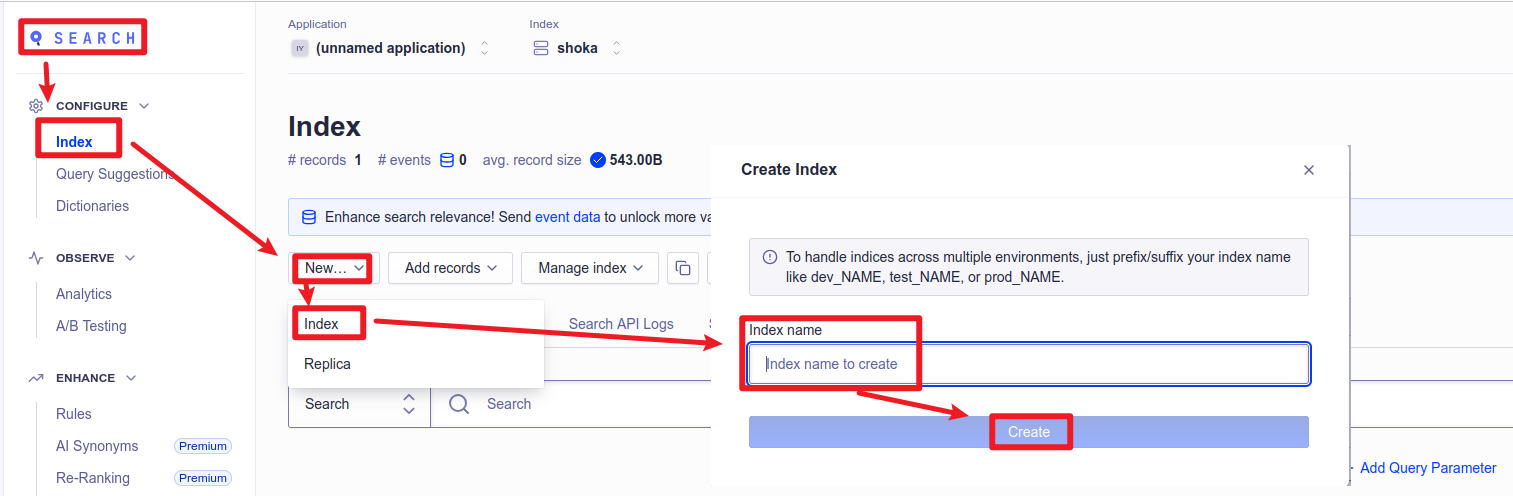The image size is (1513, 496).
Task: Switch to the Search API Logs tab
Action: click(x=621, y=324)
